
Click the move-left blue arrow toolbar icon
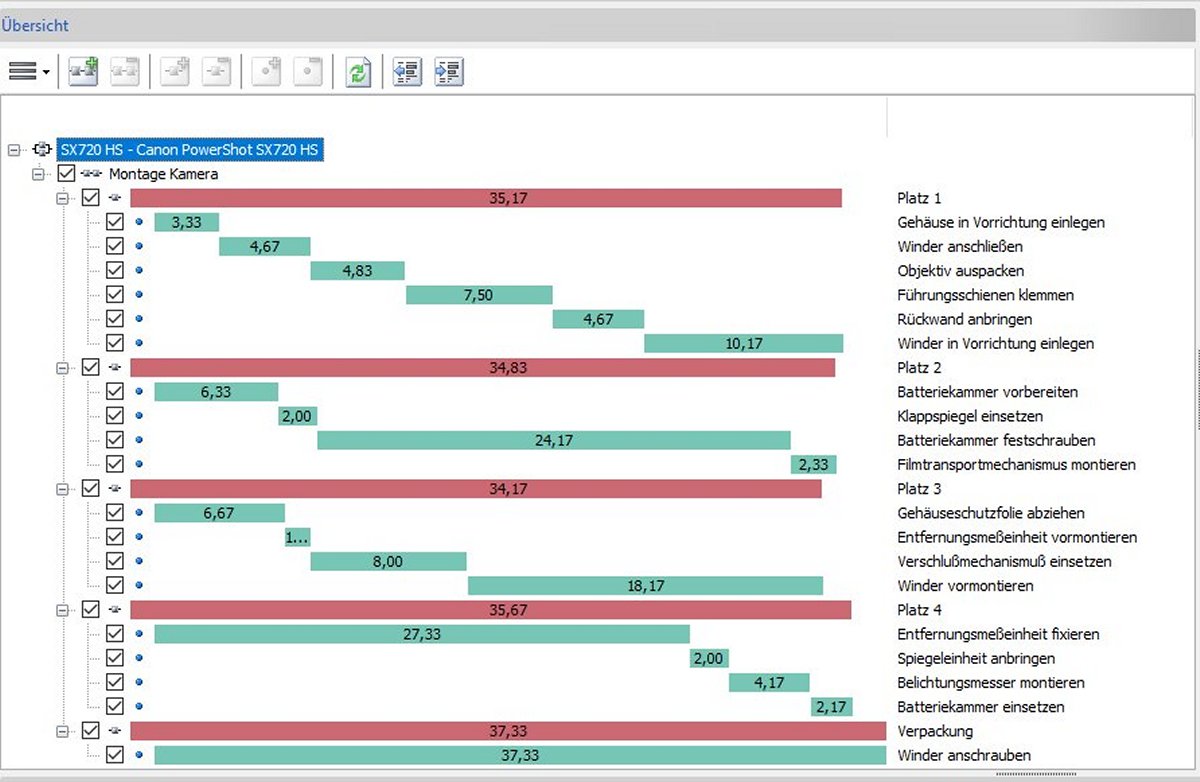408,72
